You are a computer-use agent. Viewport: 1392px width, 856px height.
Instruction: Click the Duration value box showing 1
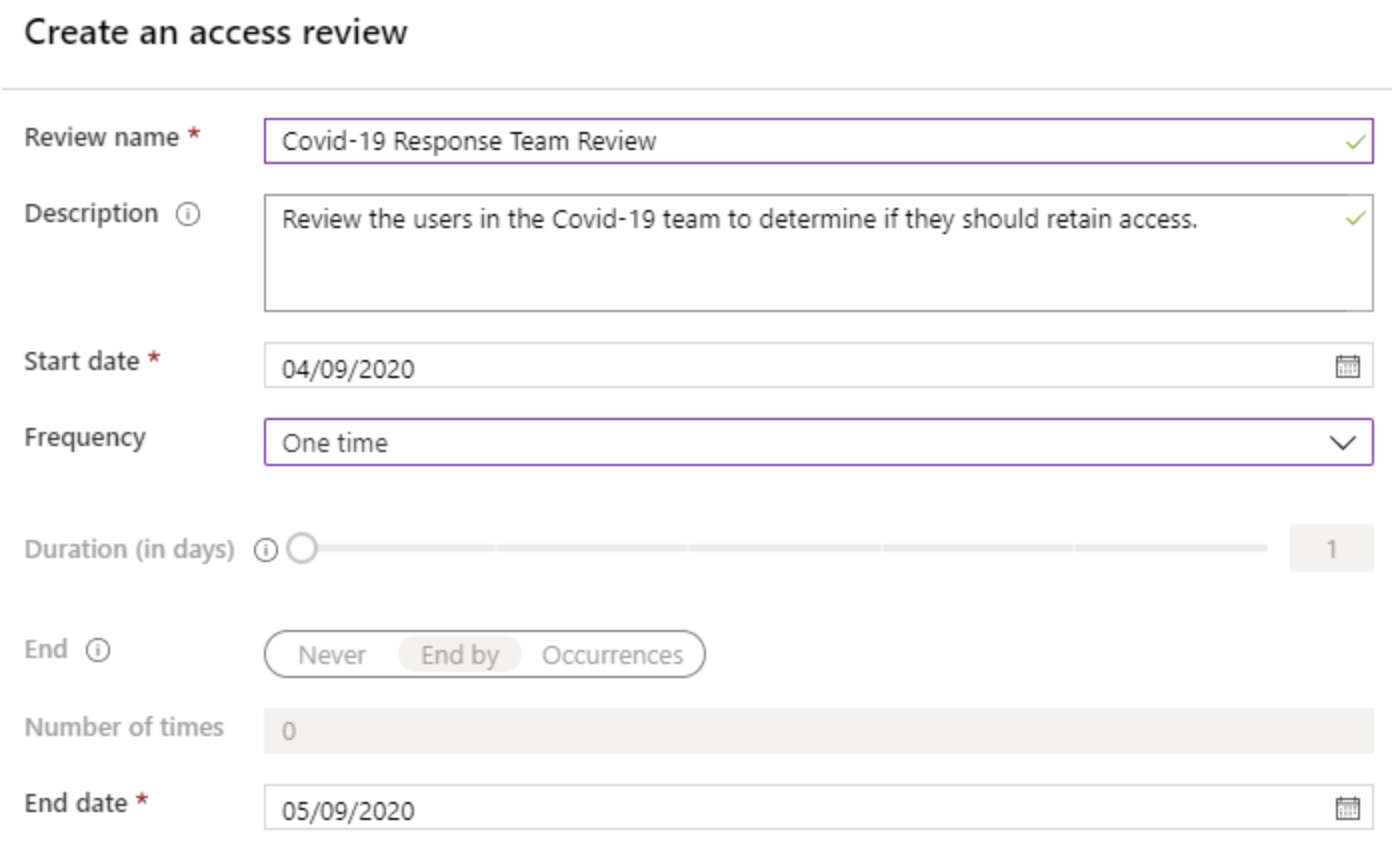(1331, 548)
